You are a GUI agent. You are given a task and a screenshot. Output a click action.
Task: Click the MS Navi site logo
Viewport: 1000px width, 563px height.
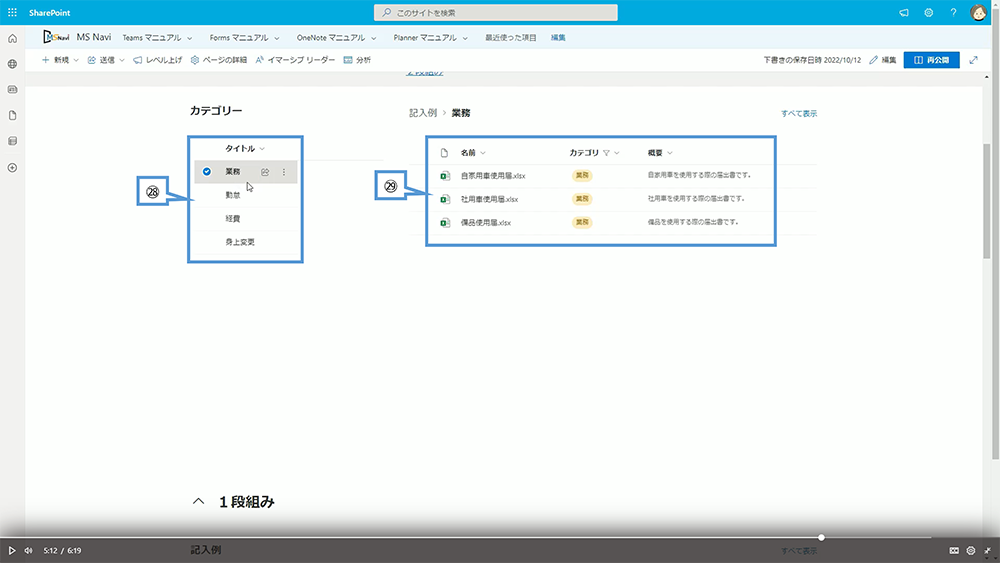click(56, 37)
